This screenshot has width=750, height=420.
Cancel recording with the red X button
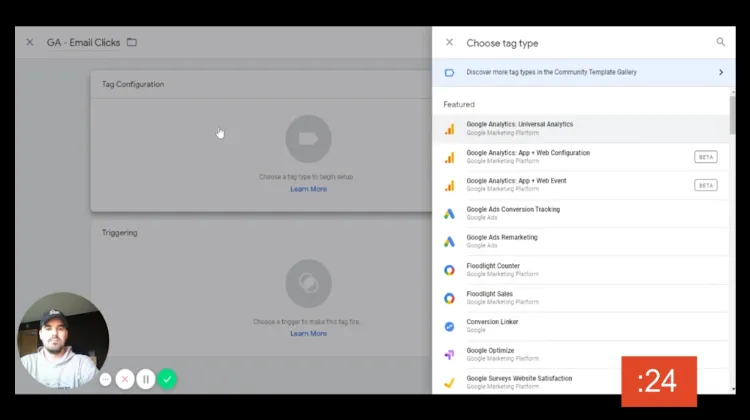[x=125, y=379]
